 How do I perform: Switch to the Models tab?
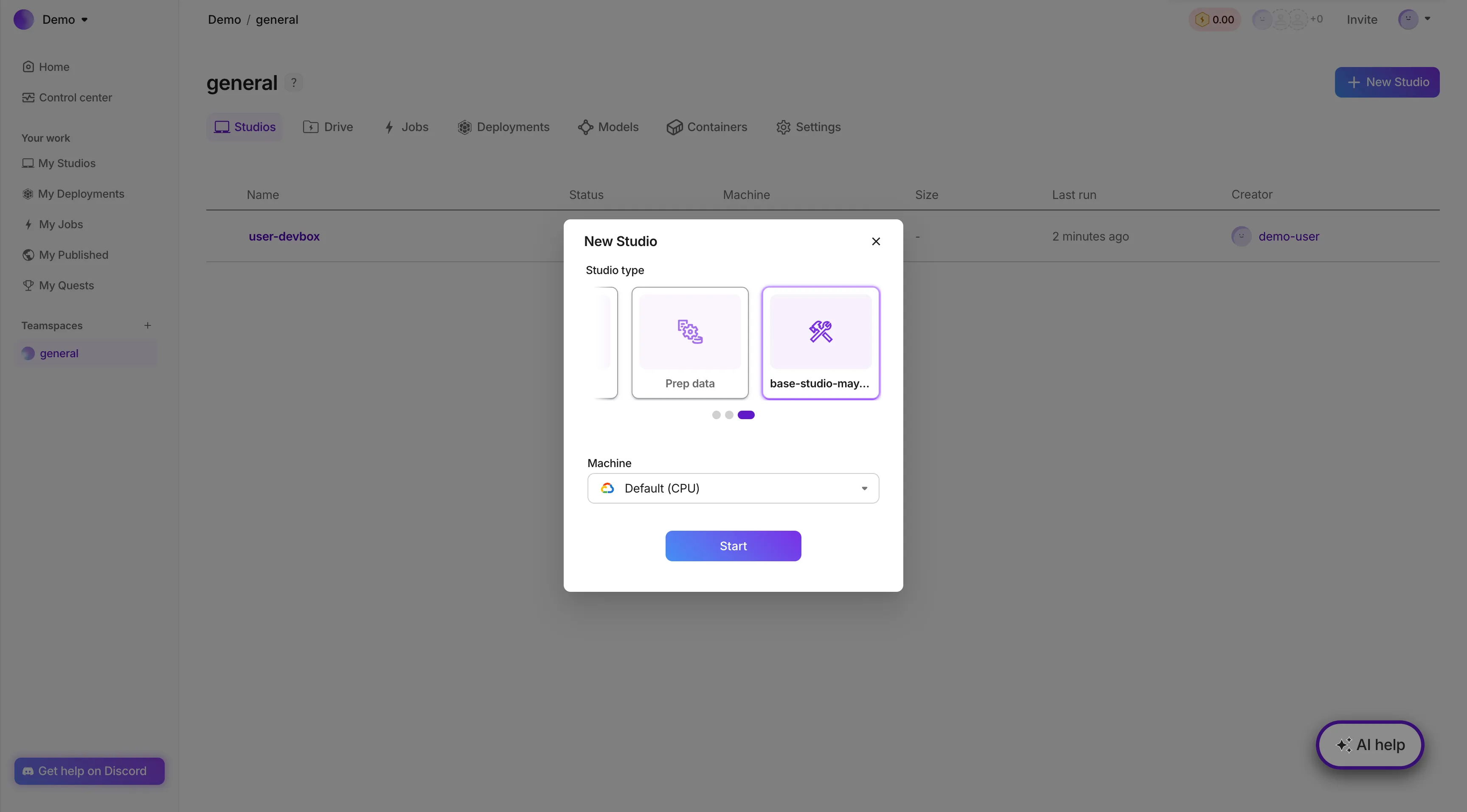(x=608, y=127)
